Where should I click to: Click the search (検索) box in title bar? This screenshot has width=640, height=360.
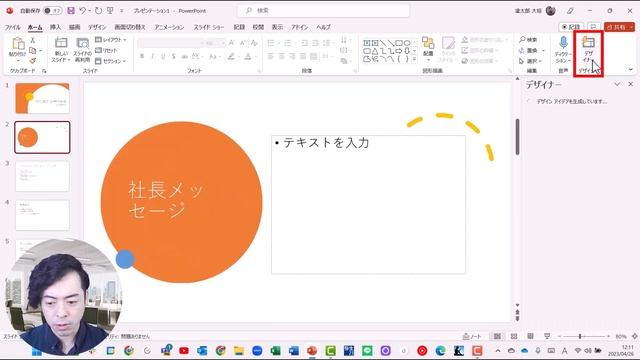[x=324, y=11]
